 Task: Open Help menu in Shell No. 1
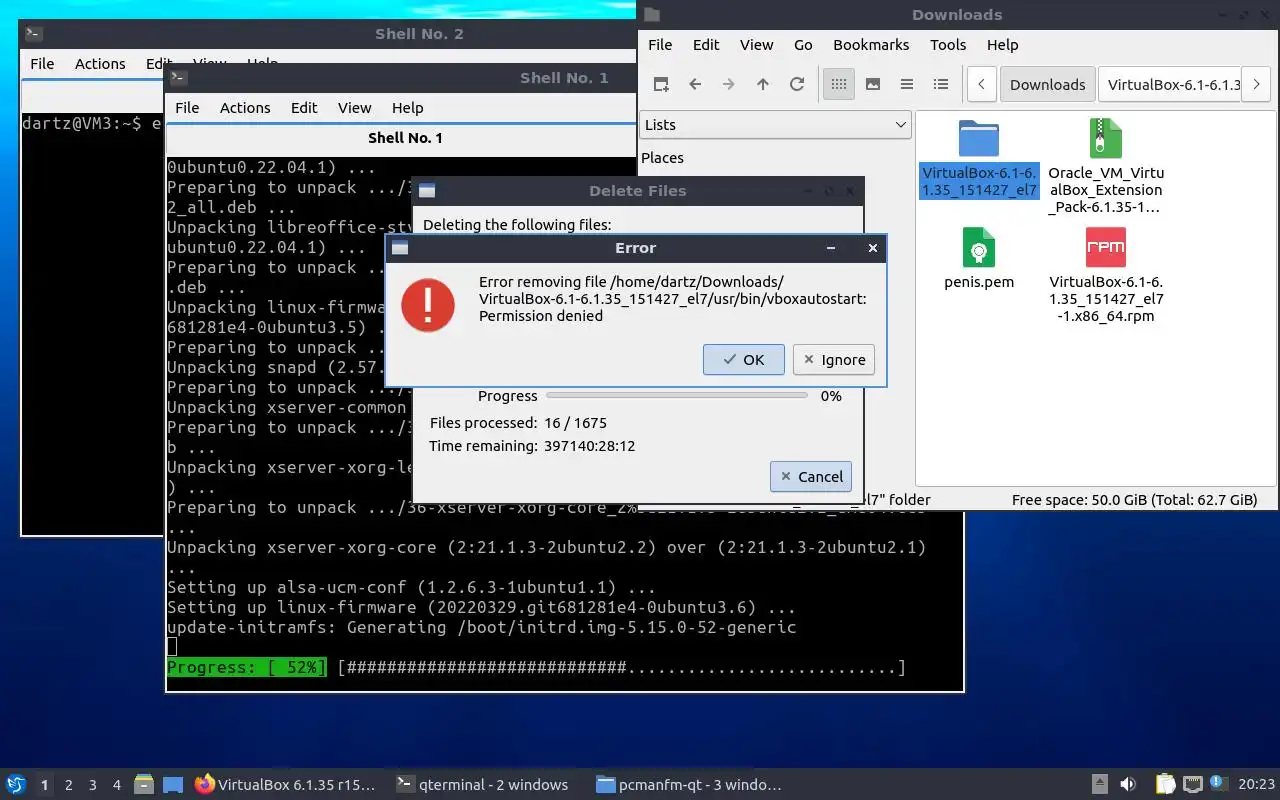407,108
